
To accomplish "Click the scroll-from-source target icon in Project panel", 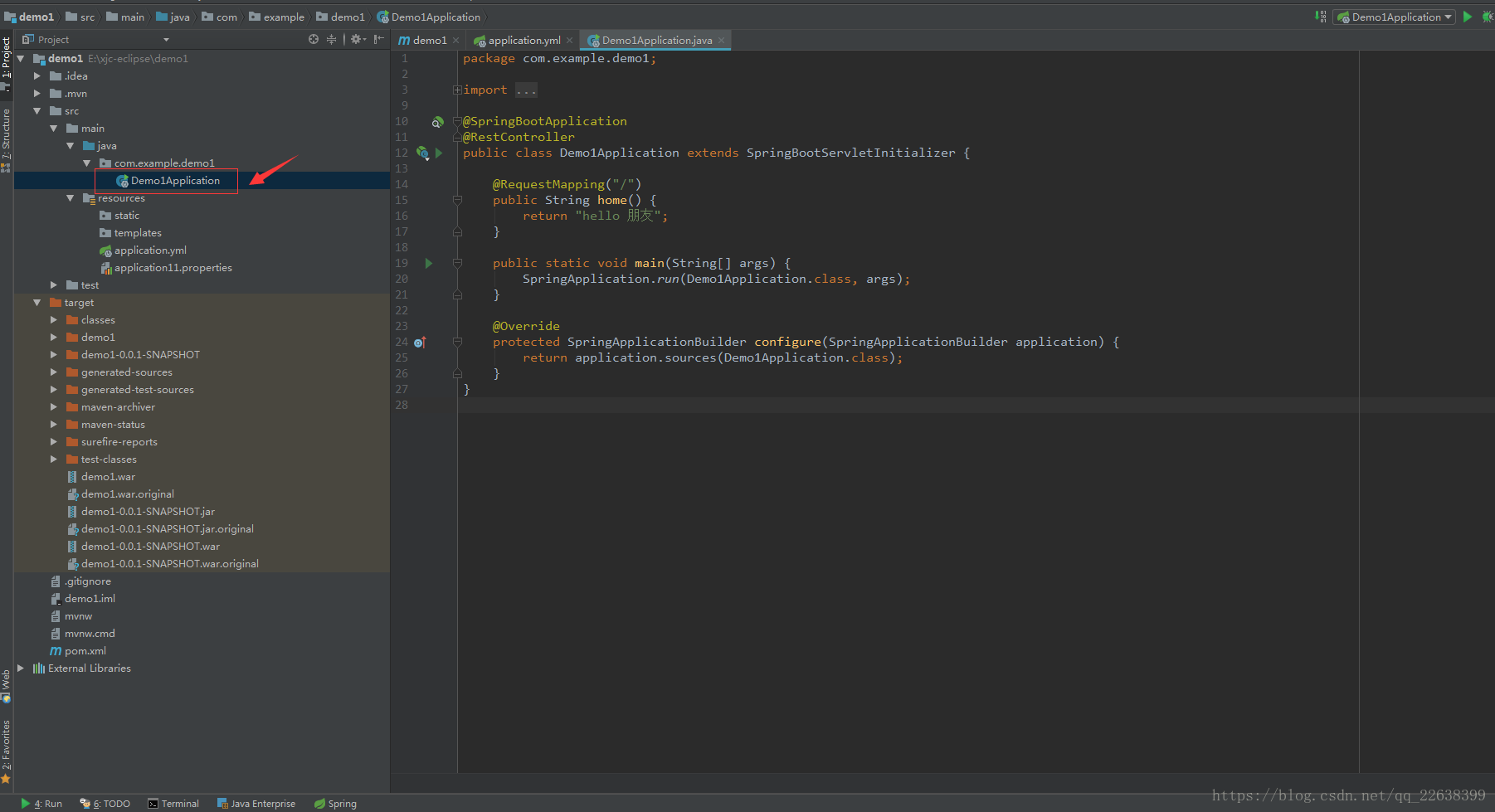I will tap(314, 39).
